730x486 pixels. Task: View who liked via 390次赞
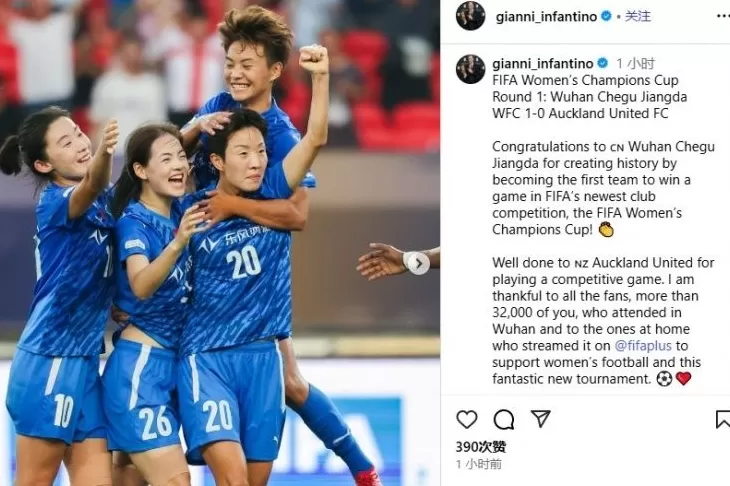480,447
